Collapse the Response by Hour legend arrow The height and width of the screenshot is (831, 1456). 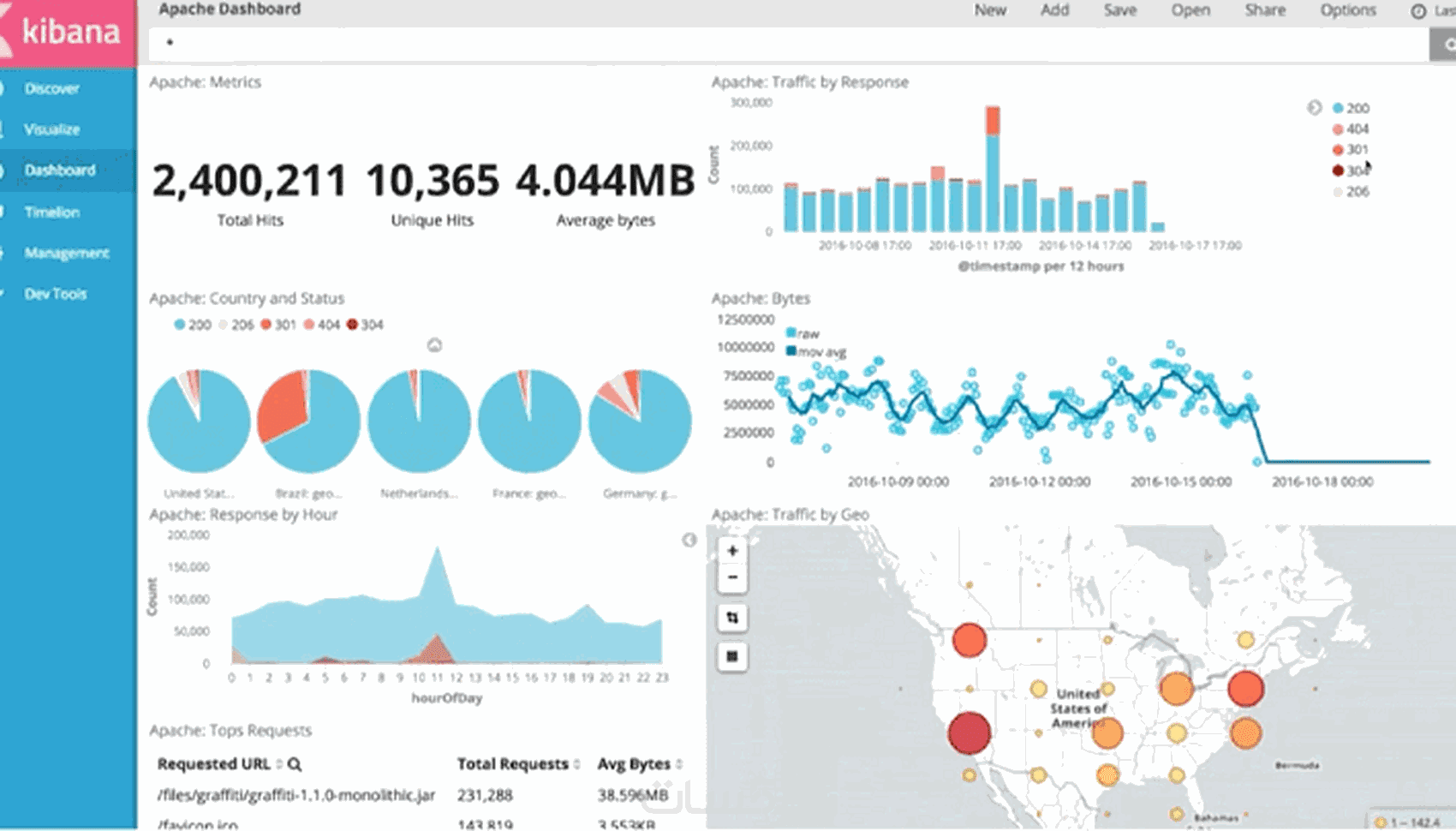point(689,540)
